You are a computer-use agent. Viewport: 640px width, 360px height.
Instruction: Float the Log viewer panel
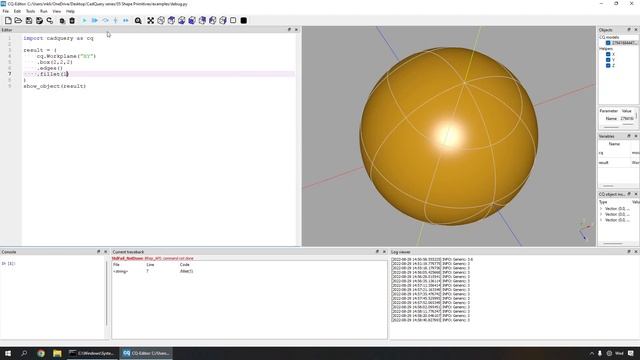629,252
